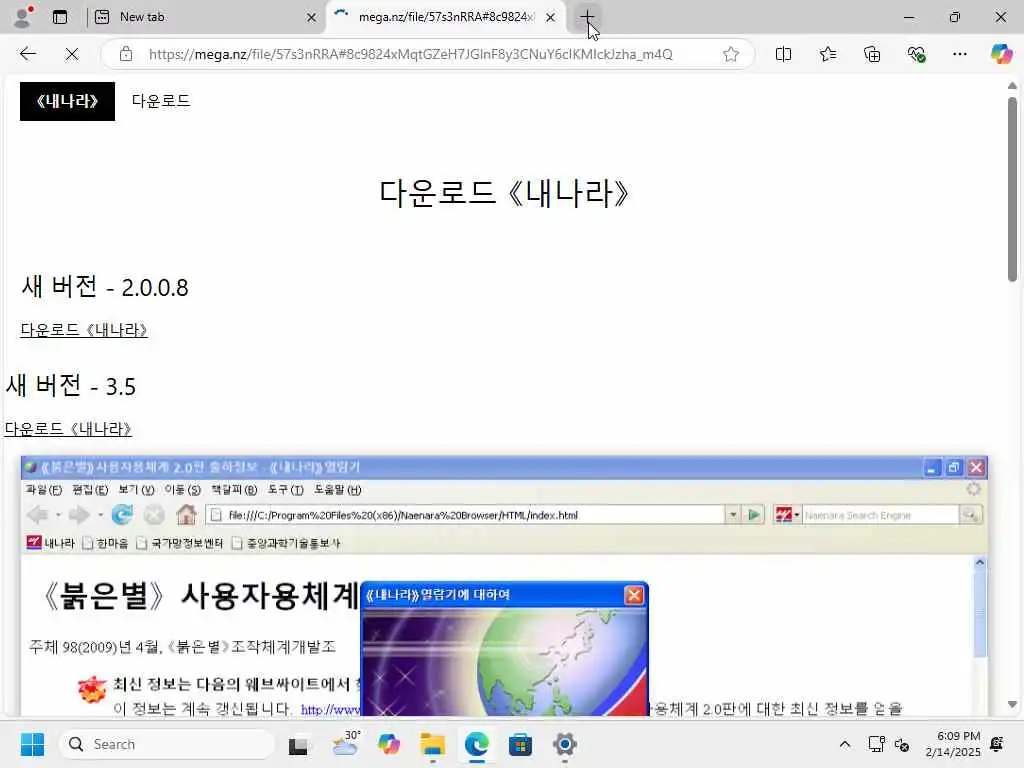
Task: Click the 다운로드 《내나라》 page title
Action: (504, 194)
